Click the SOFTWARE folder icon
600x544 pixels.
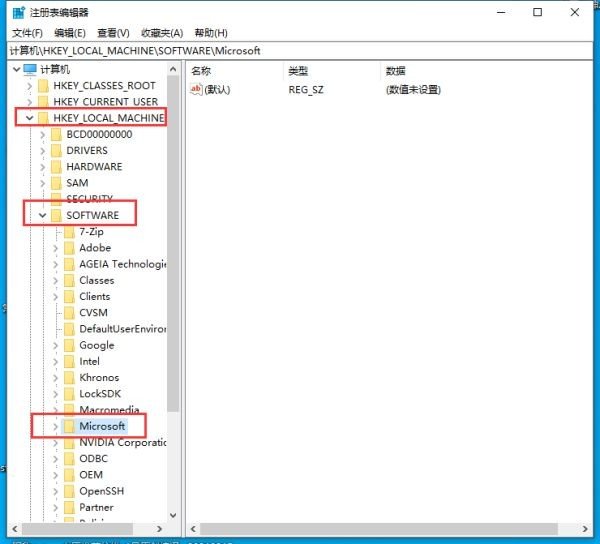(x=57, y=215)
